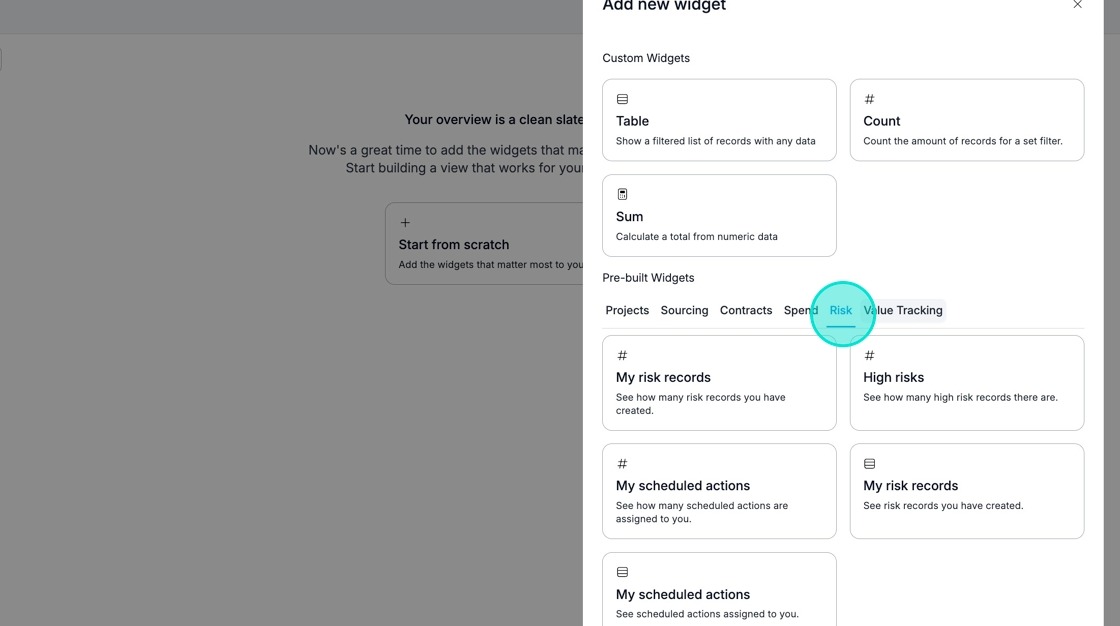This screenshot has width=1120, height=626.
Task: Click the Start from scratch card
Action: point(484,244)
